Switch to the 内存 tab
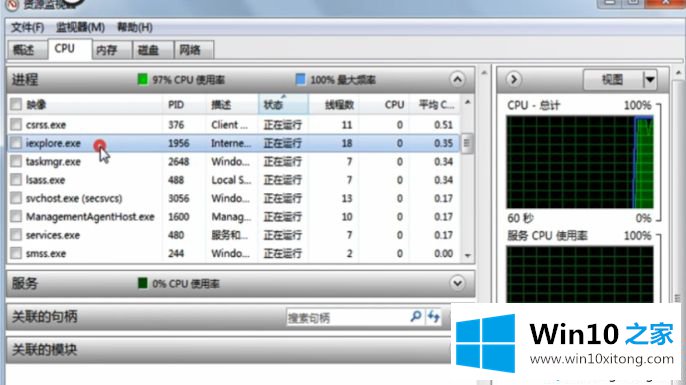The height and width of the screenshot is (385, 686). pos(112,50)
